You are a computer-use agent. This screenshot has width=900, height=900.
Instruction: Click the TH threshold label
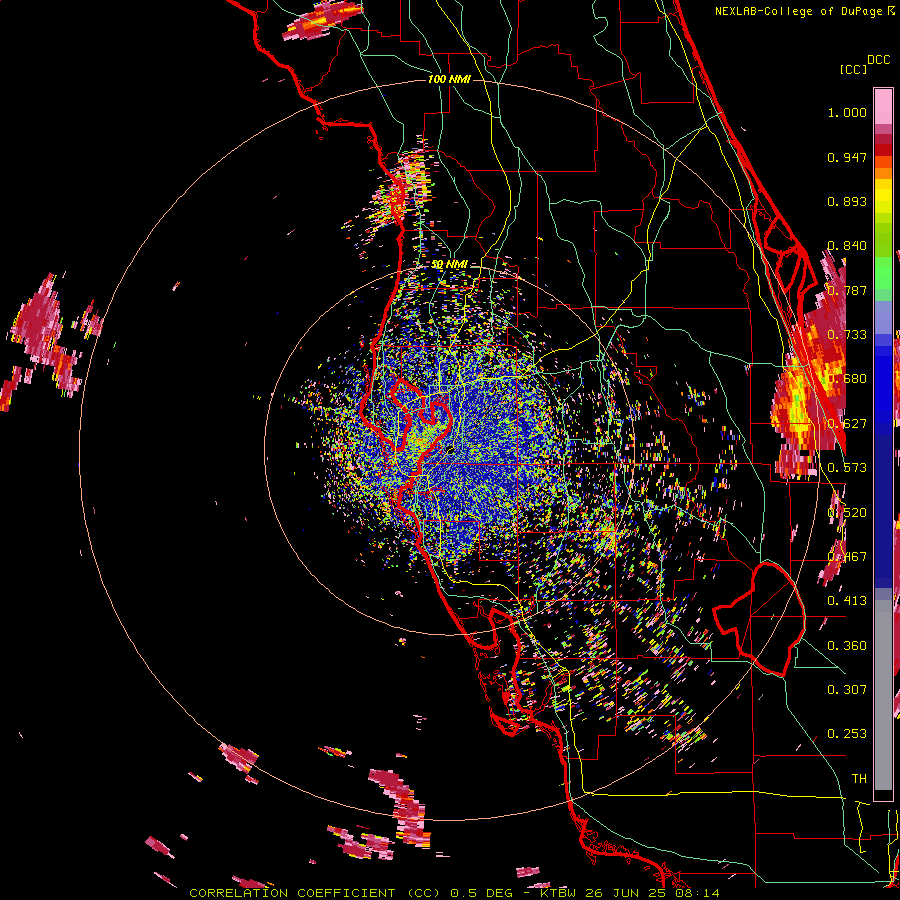[859, 778]
